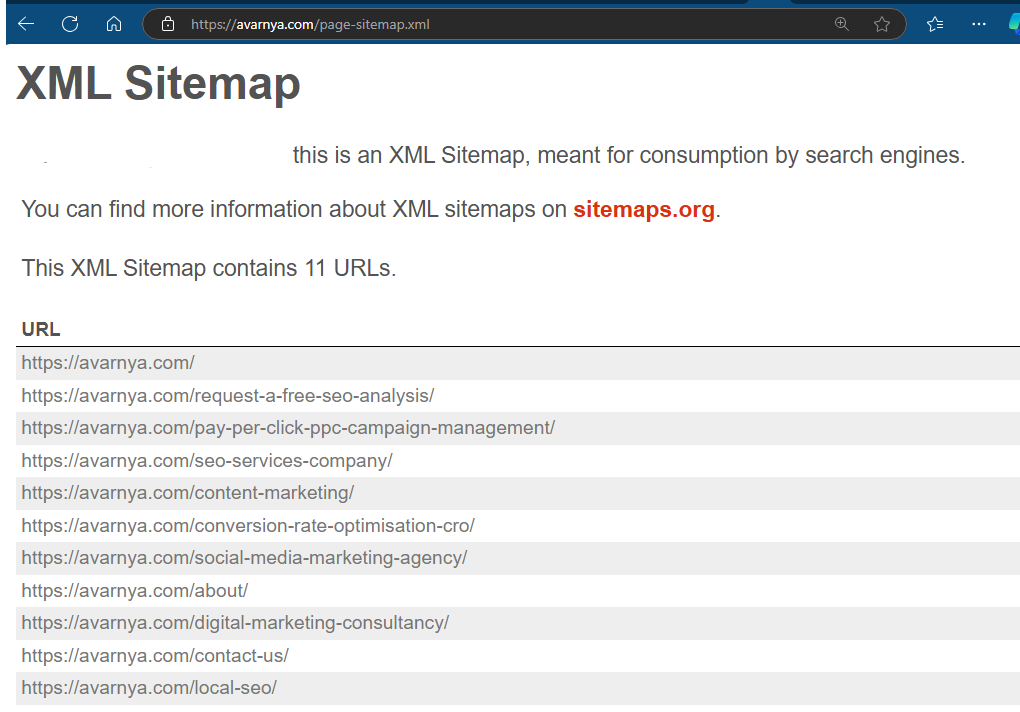Open the zoom magnifier in address bar
The height and width of the screenshot is (712, 1020).
842,24
